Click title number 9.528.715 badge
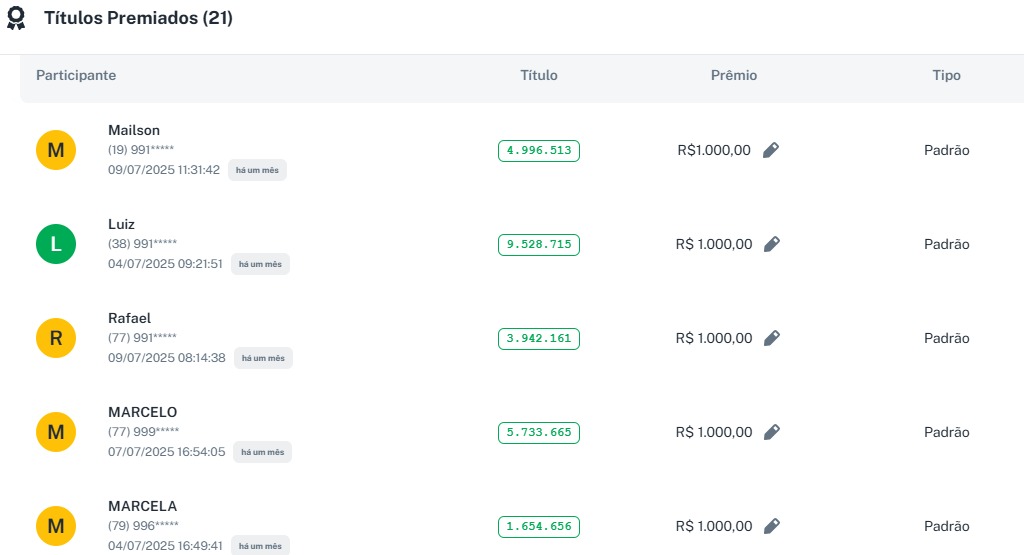The height and width of the screenshot is (555, 1024). (539, 245)
